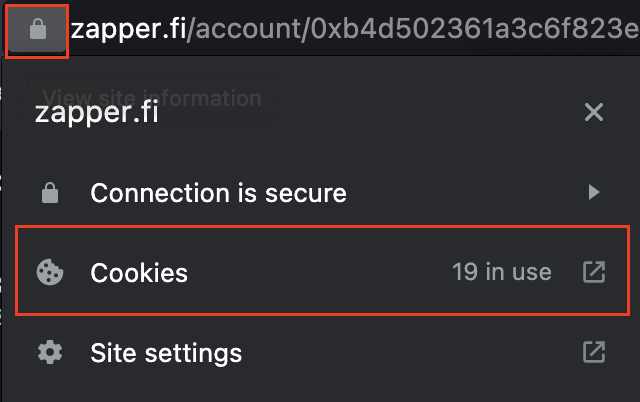Choose the Site settings label

click(x=166, y=353)
